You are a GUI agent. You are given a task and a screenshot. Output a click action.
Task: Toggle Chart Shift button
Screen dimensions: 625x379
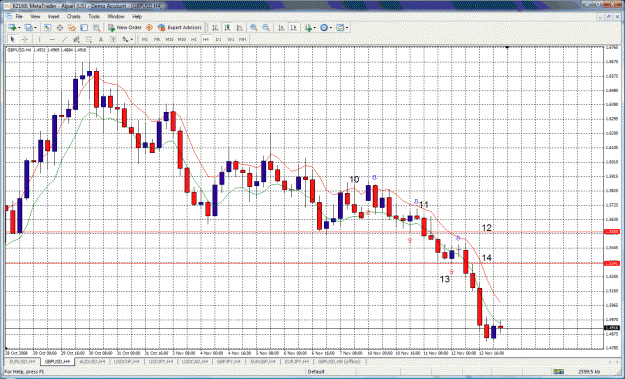(x=293, y=27)
